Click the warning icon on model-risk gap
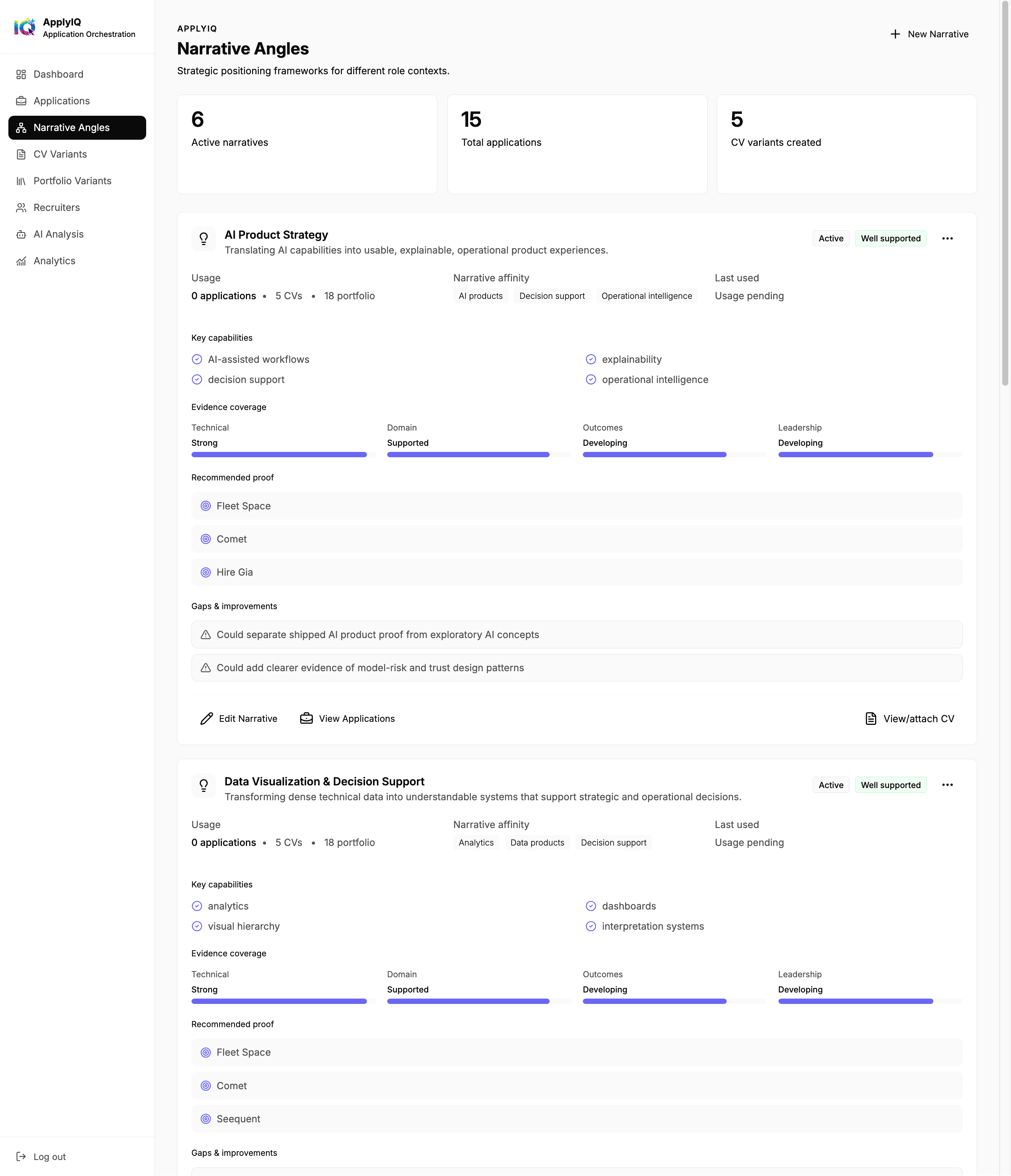Viewport: 1011px width, 1176px height. (206, 668)
